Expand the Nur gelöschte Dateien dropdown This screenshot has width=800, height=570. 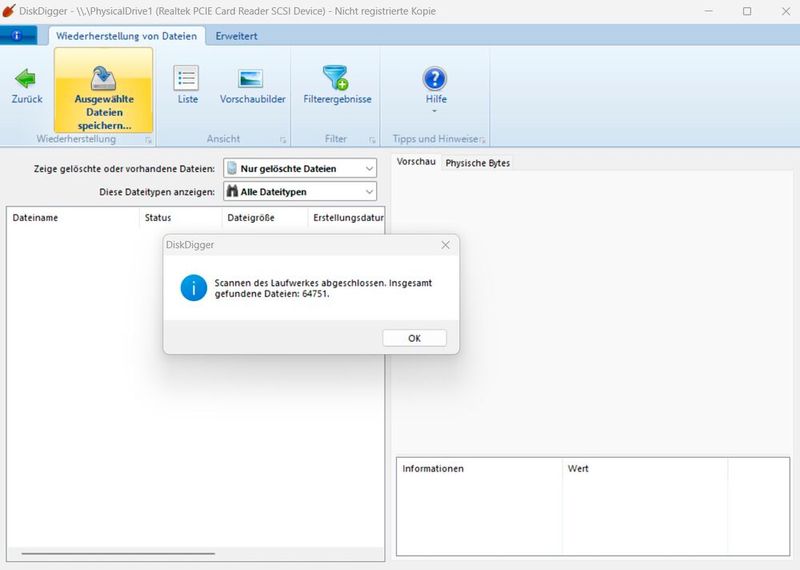tap(369, 168)
